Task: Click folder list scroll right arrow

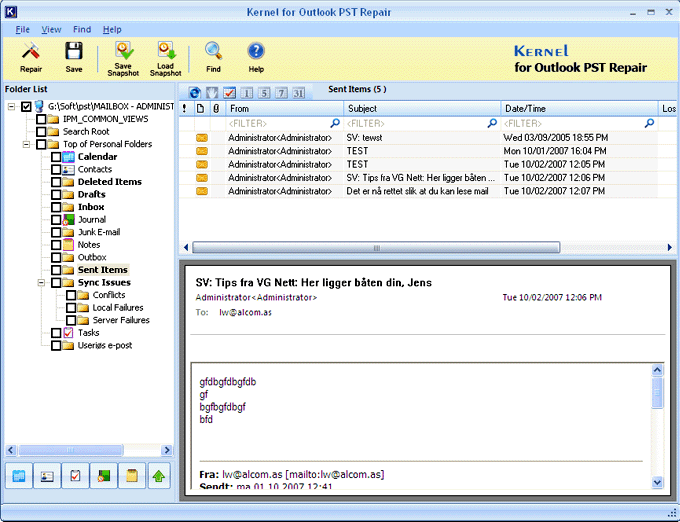Action: tap(167, 450)
